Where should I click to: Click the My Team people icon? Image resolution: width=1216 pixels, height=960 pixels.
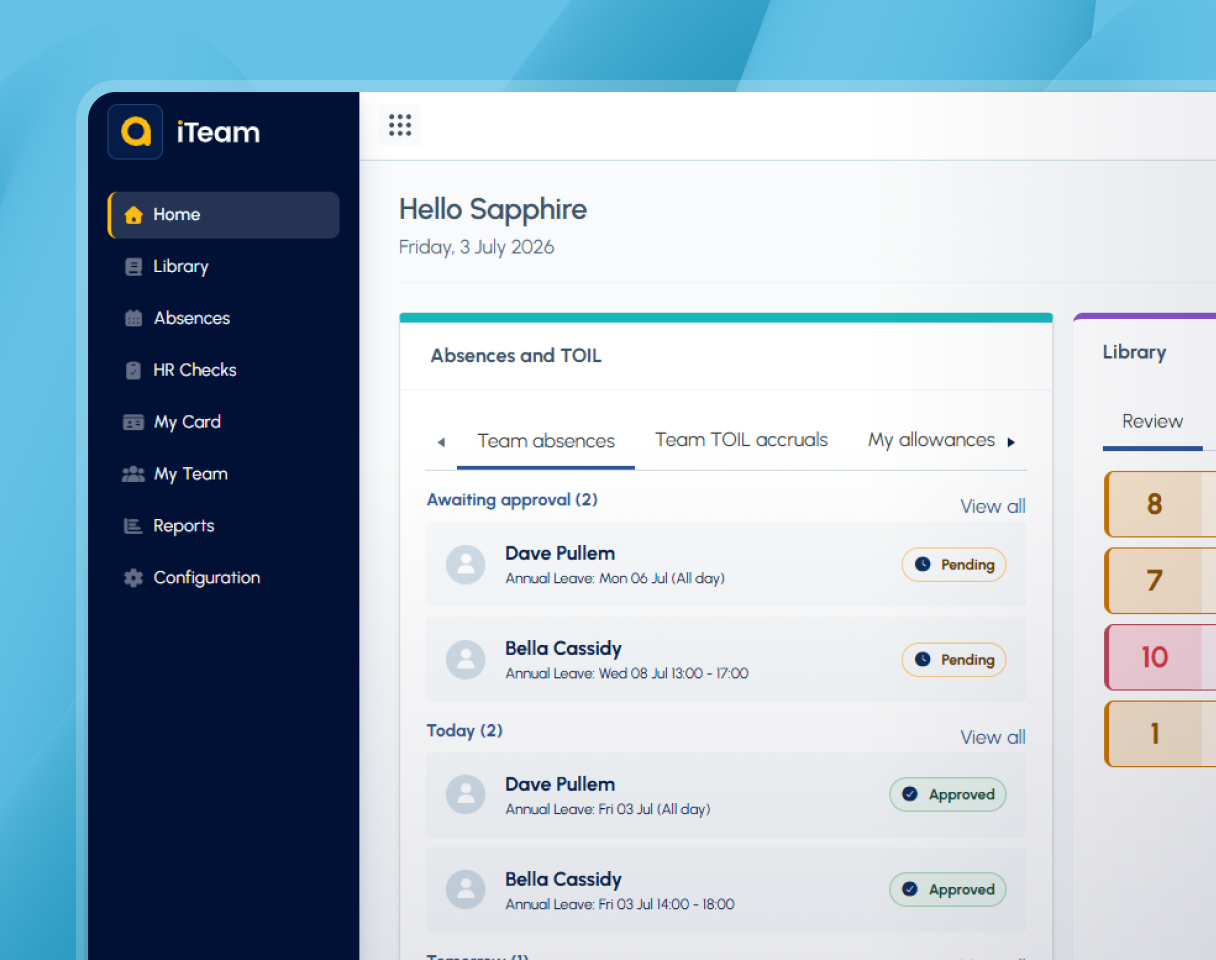click(x=133, y=474)
